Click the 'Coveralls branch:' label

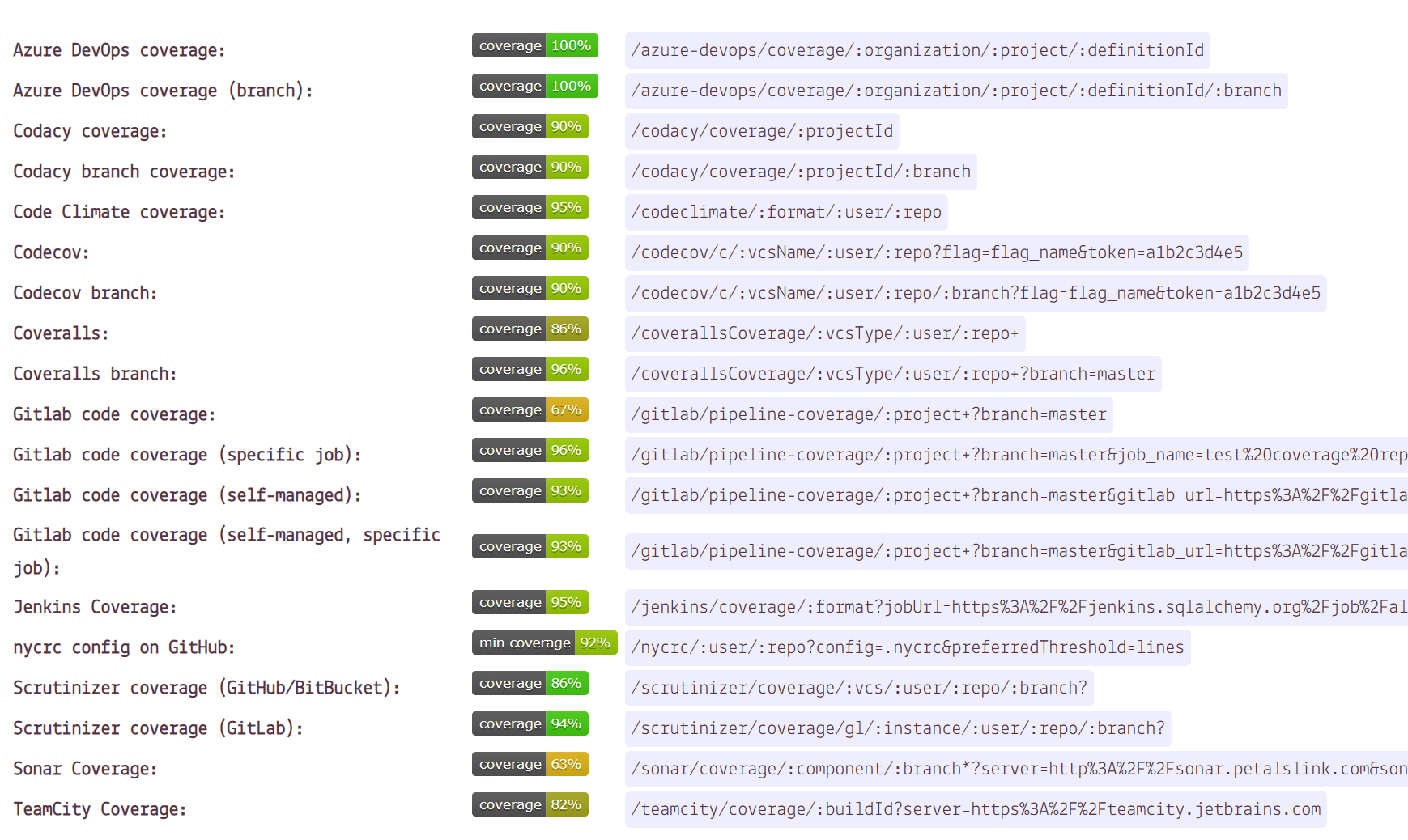click(x=95, y=374)
